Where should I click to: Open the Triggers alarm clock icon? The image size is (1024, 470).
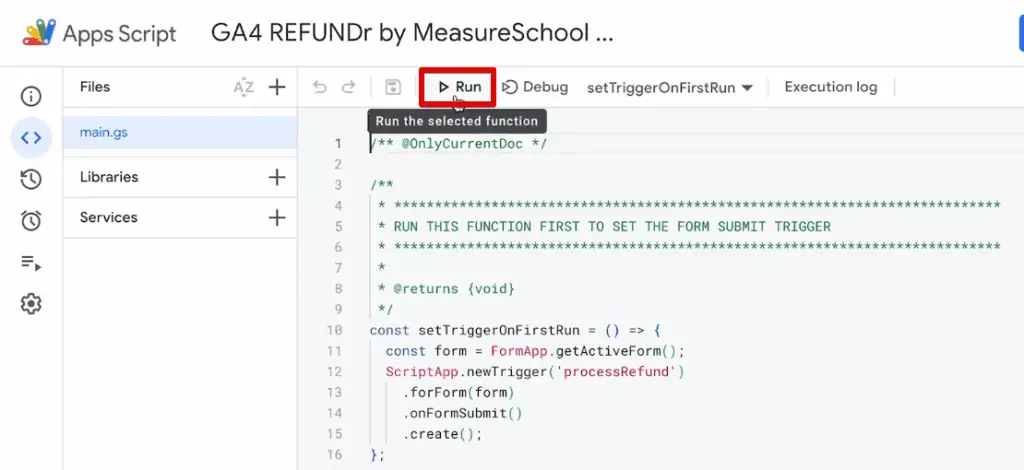pyautogui.click(x=31, y=221)
